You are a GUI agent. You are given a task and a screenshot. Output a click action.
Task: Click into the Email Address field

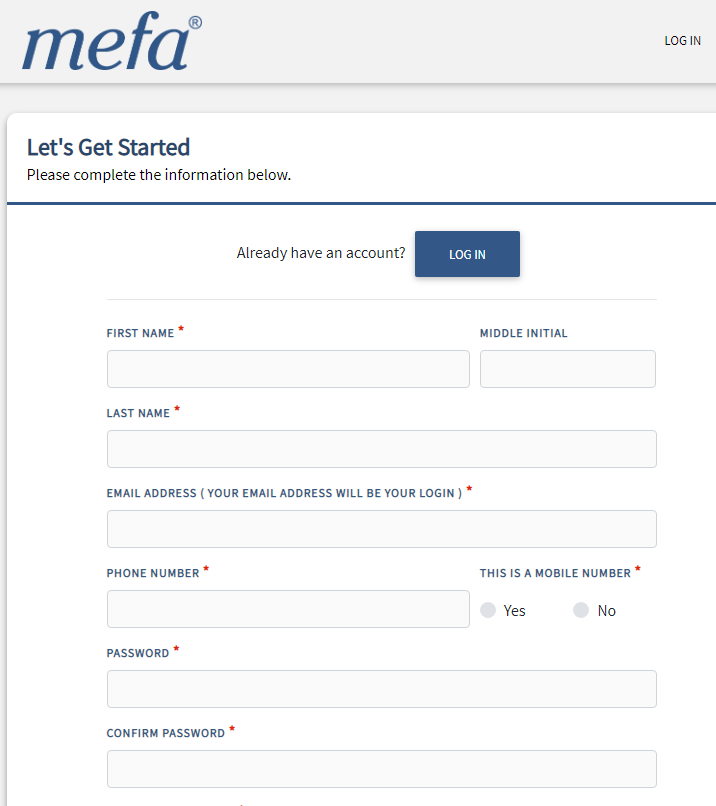click(x=381, y=529)
